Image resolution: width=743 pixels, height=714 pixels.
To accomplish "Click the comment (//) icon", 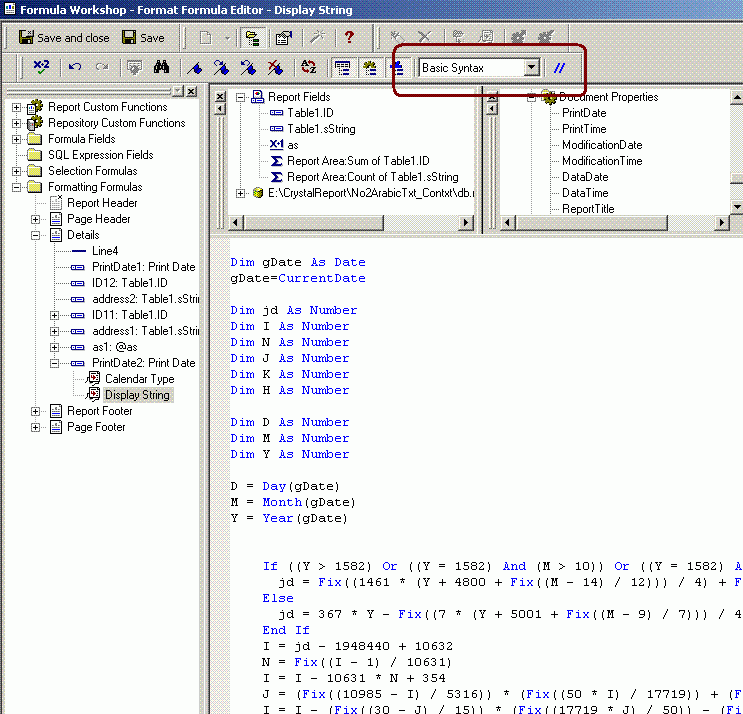I will (559, 68).
